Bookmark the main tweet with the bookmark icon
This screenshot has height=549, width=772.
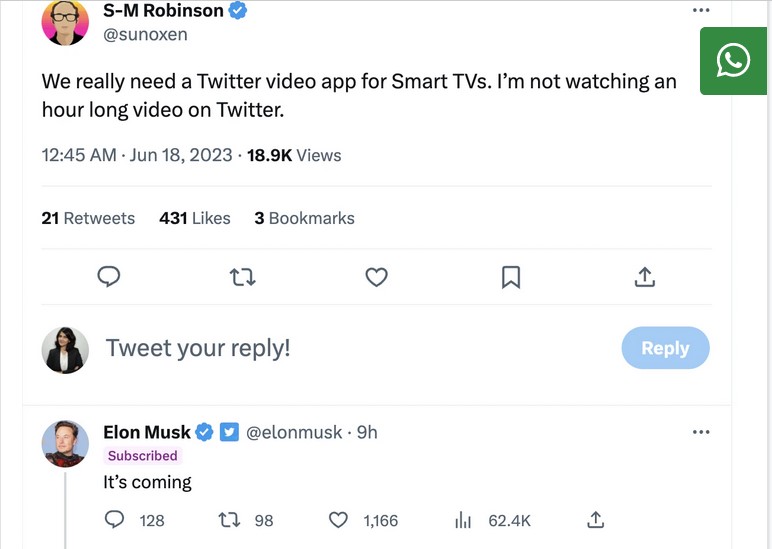[x=510, y=277]
